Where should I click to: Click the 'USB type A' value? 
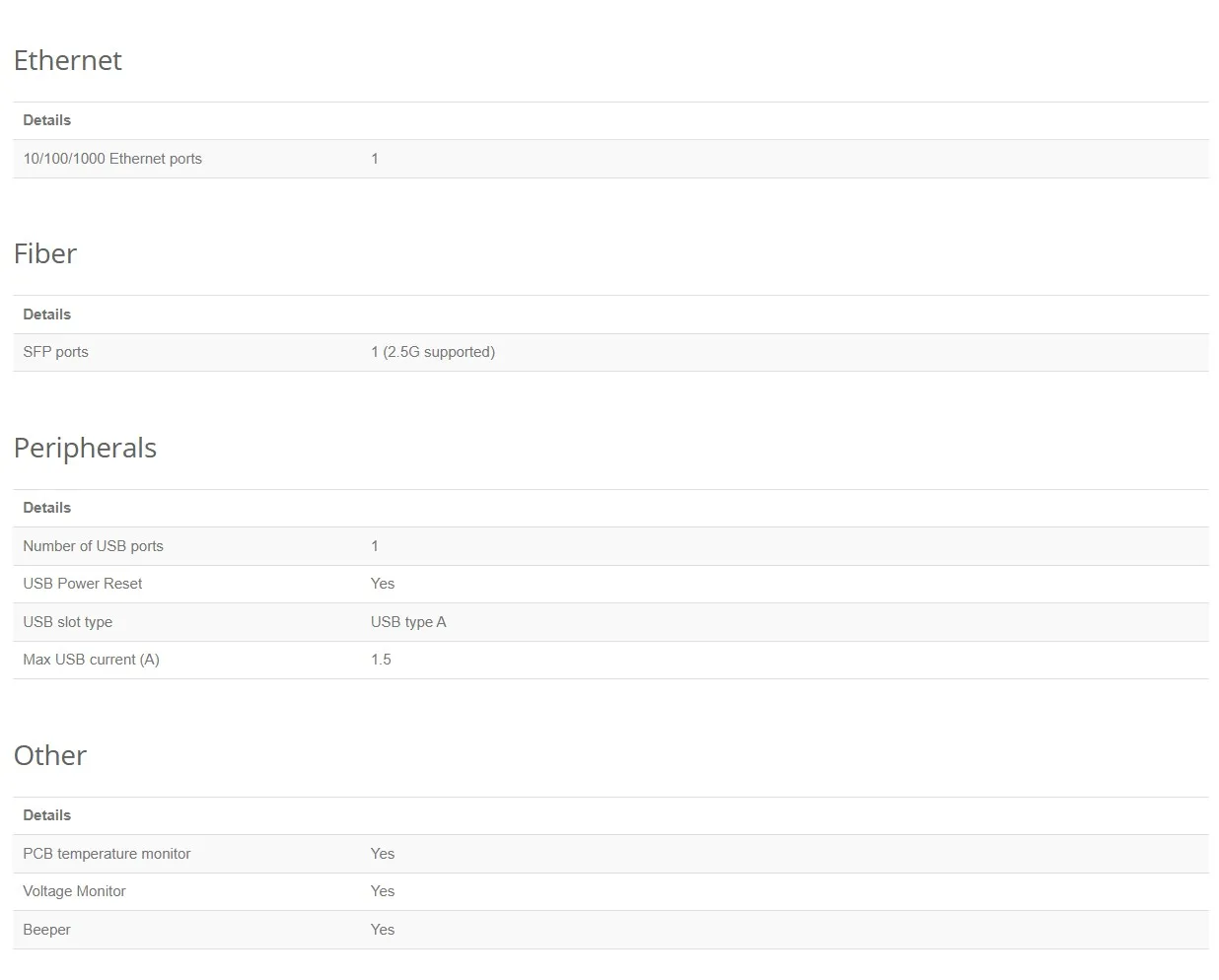tap(408, 622)
